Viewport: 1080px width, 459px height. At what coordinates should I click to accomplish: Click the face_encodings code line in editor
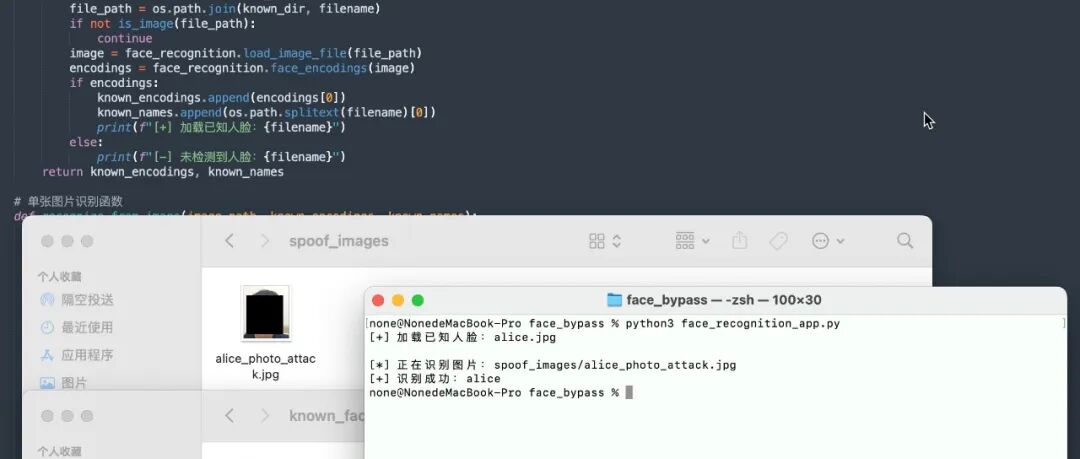pyautogui.click(x=242, y=68)
